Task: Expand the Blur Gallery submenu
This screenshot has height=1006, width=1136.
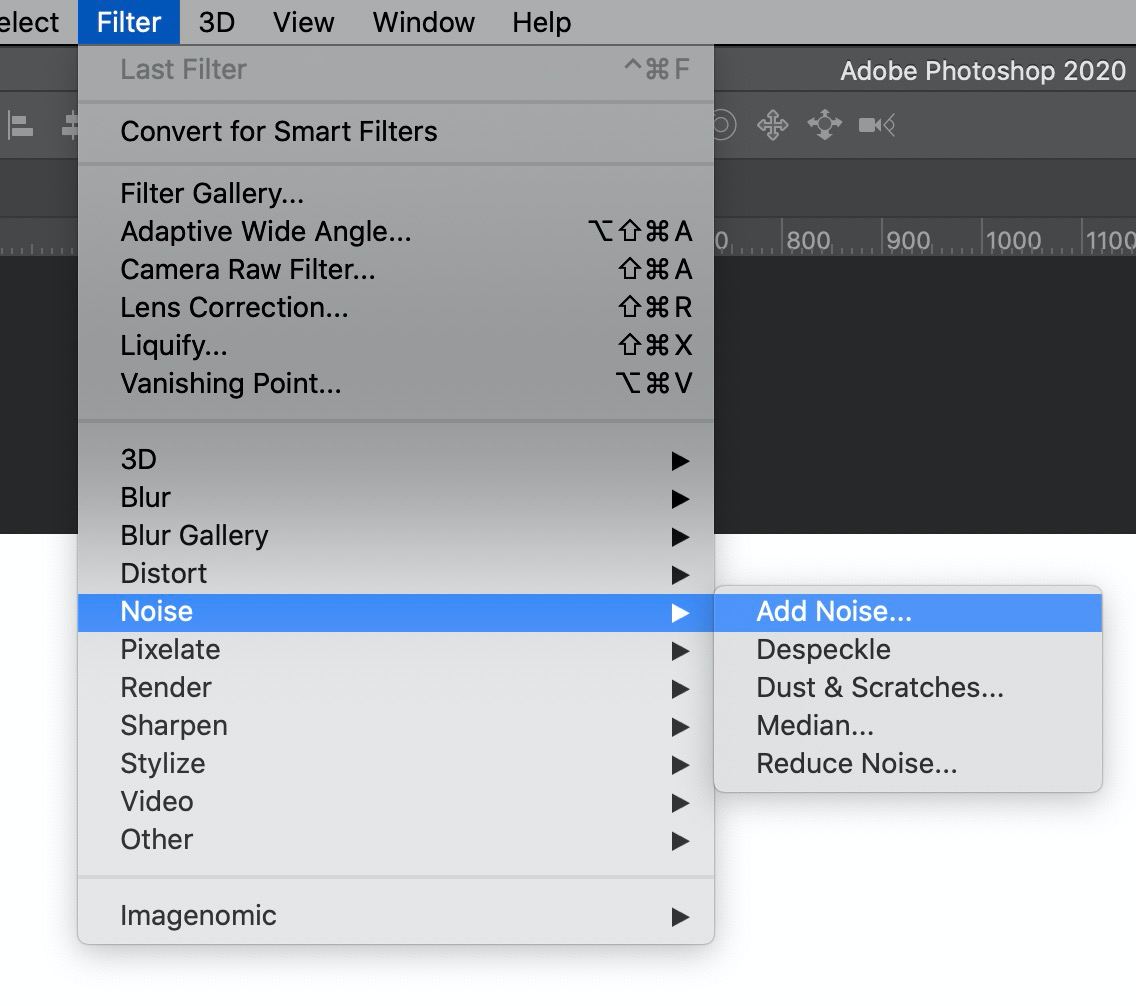Action: pos(396,536)
